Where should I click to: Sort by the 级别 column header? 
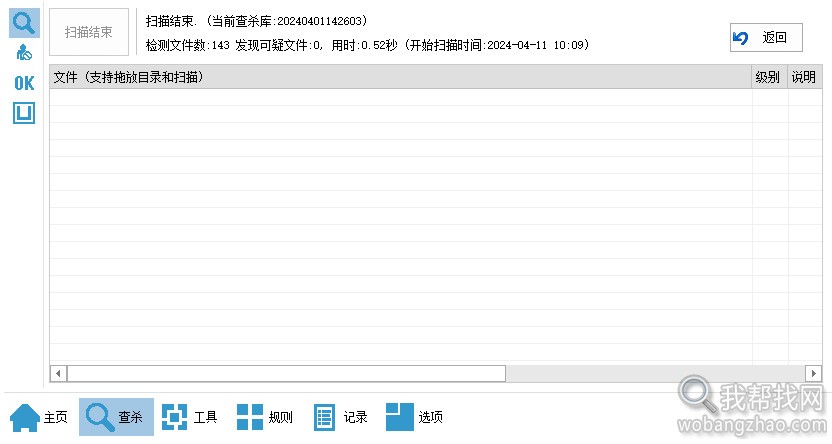click(767, 77)
